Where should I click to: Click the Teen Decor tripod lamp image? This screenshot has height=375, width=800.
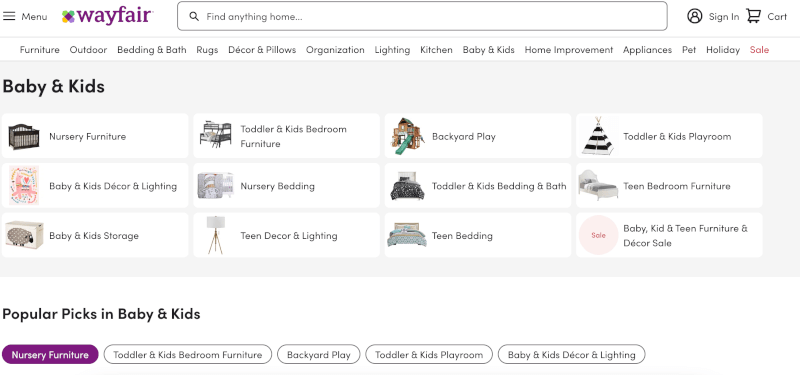click(x=216, y=235)
